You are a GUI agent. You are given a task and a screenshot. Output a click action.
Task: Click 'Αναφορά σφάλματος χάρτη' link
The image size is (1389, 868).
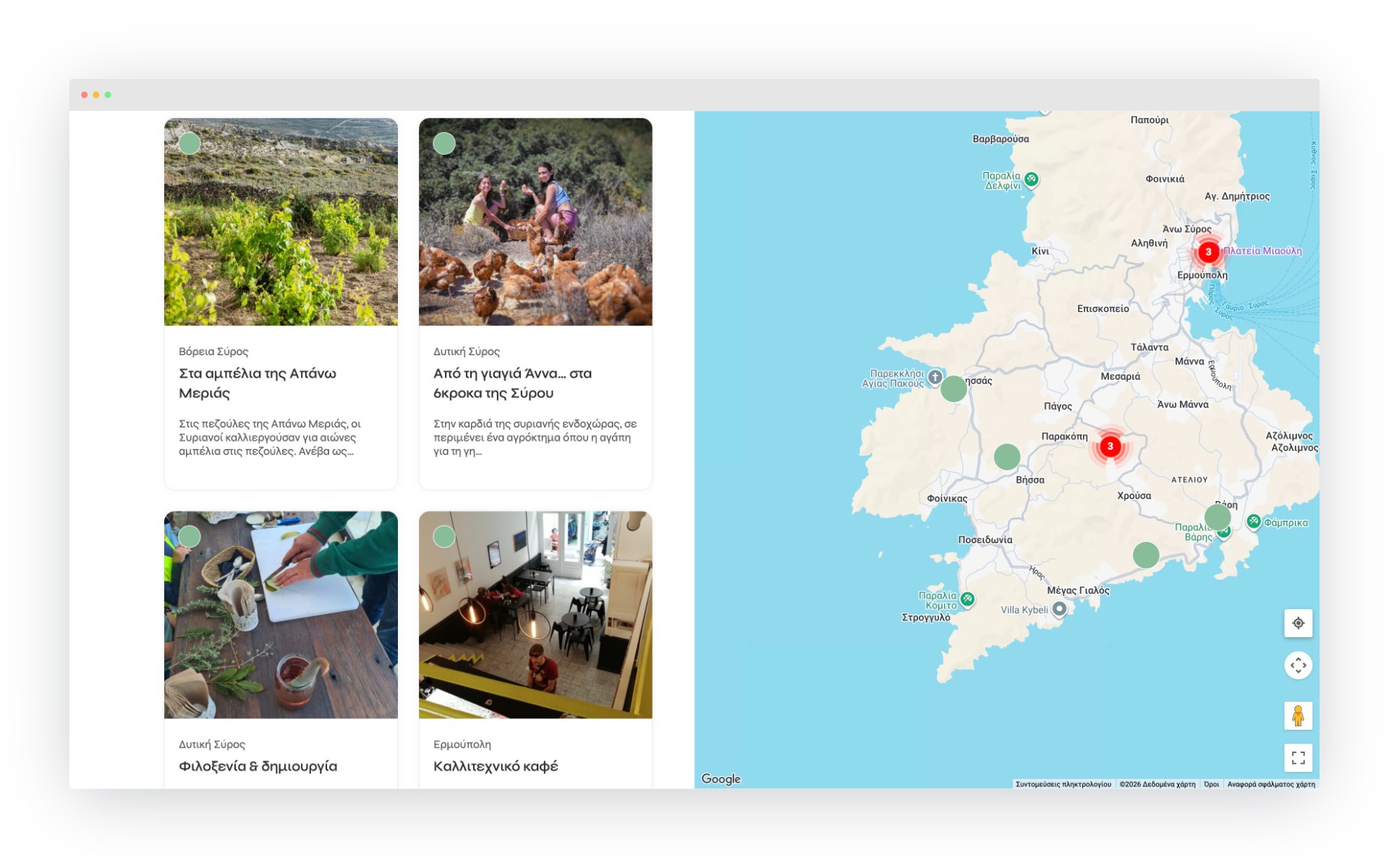pyautogui.click(x=1271, y=784)
